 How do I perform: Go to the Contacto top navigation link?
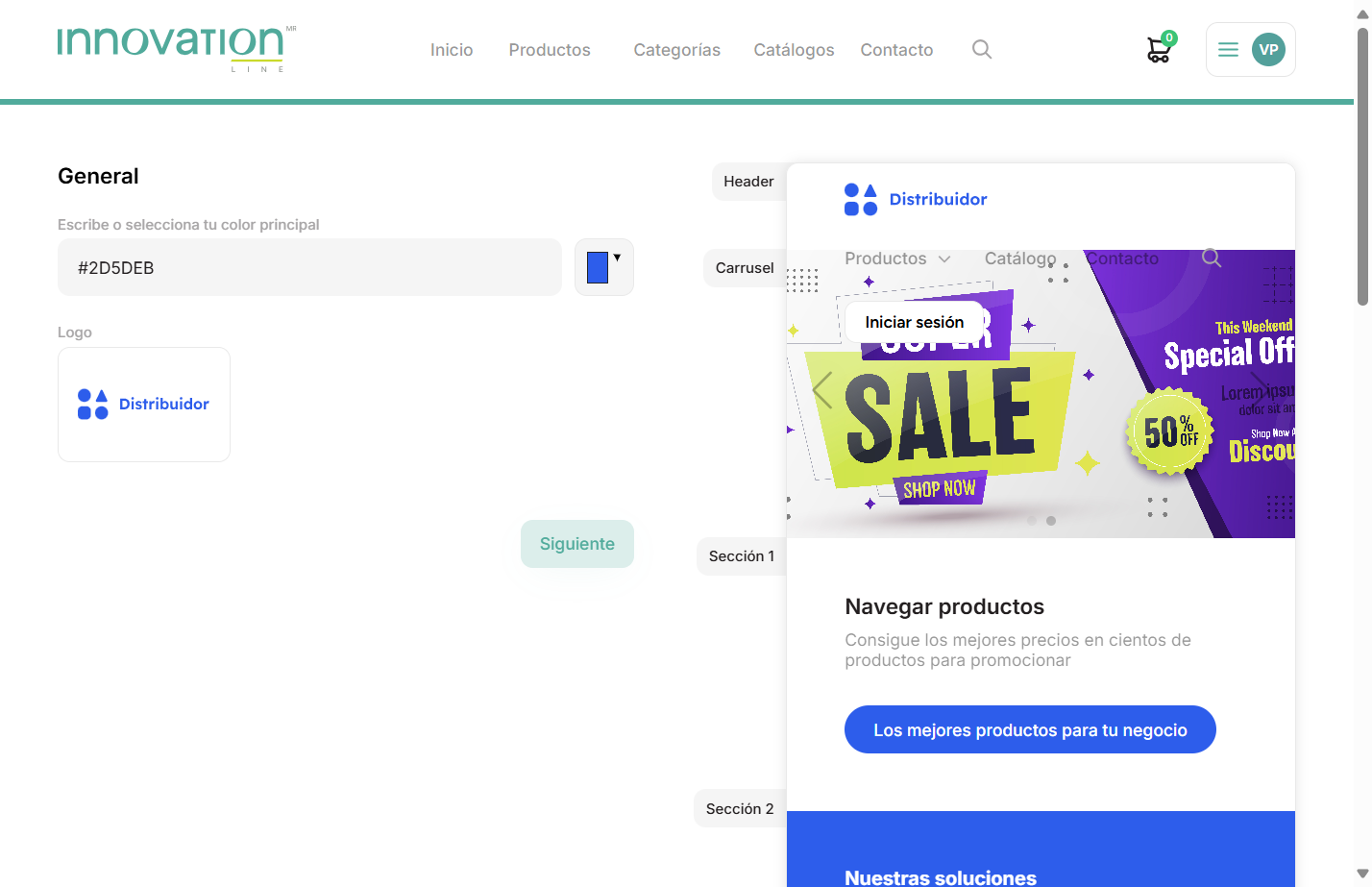coord(896,50)
